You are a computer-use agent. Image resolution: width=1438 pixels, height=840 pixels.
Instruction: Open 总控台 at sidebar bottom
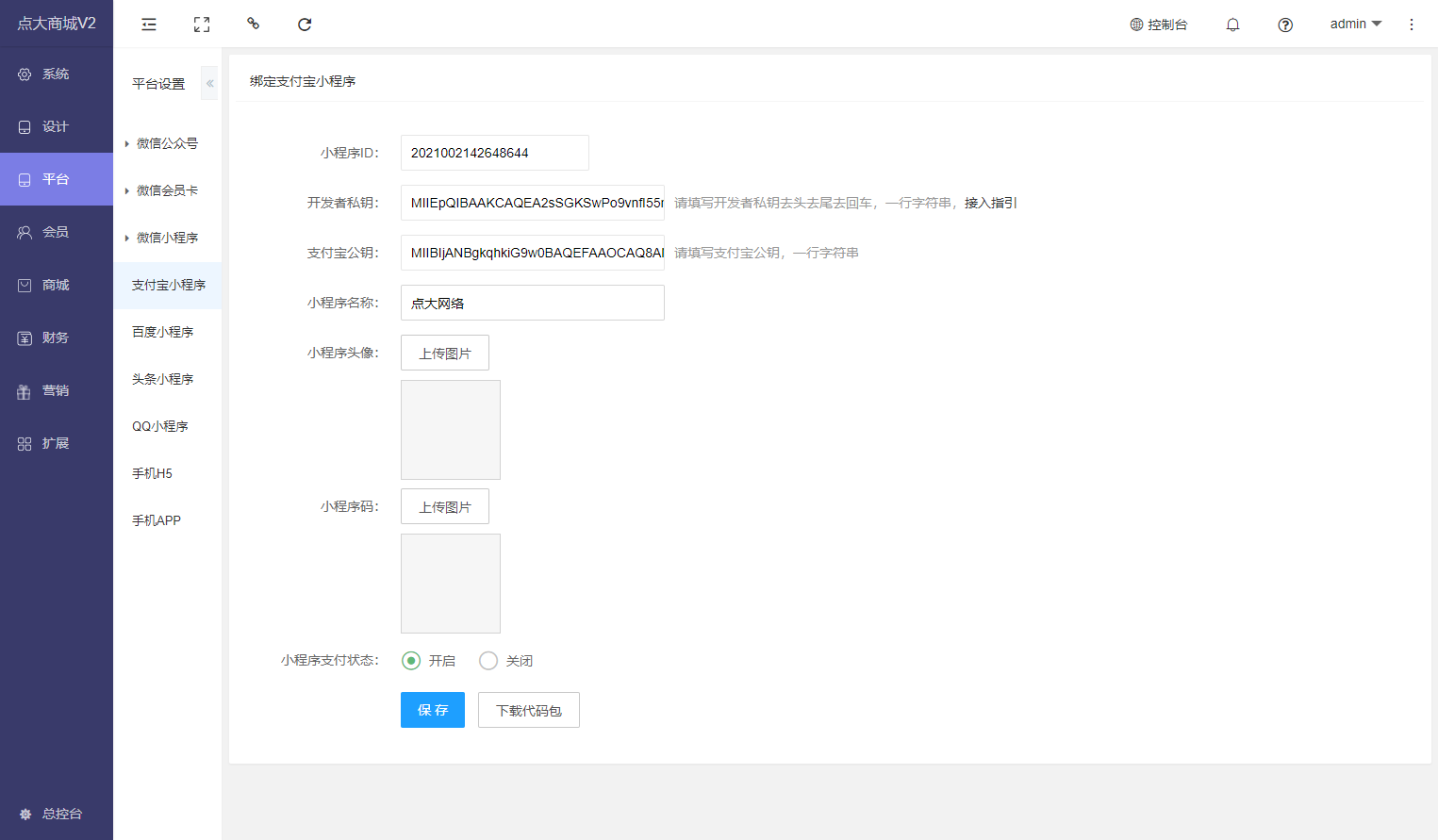pos(57,814)
